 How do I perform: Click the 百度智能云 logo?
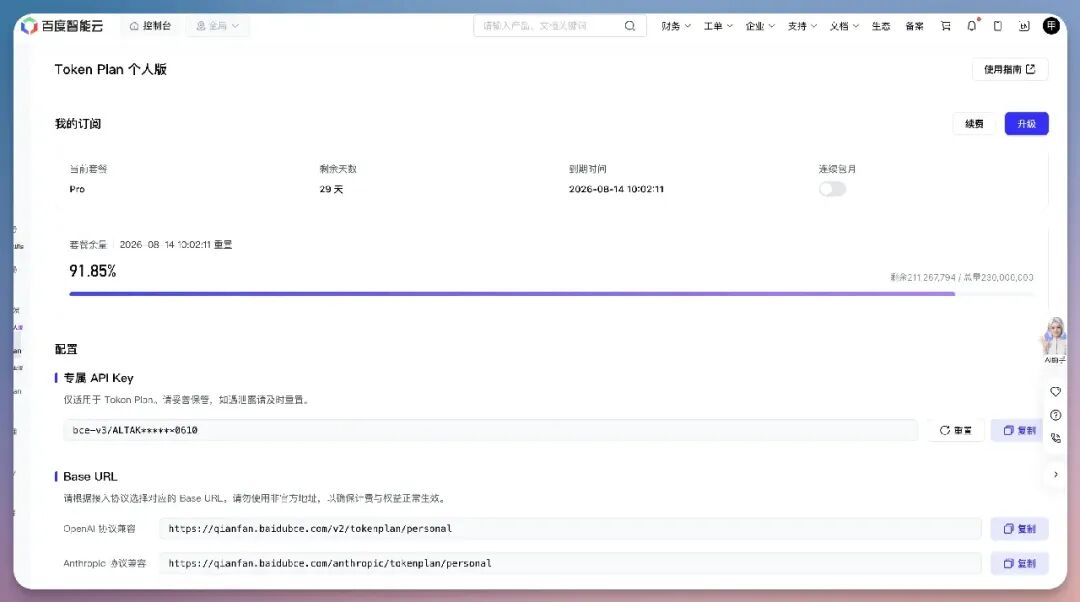point(62,26)
